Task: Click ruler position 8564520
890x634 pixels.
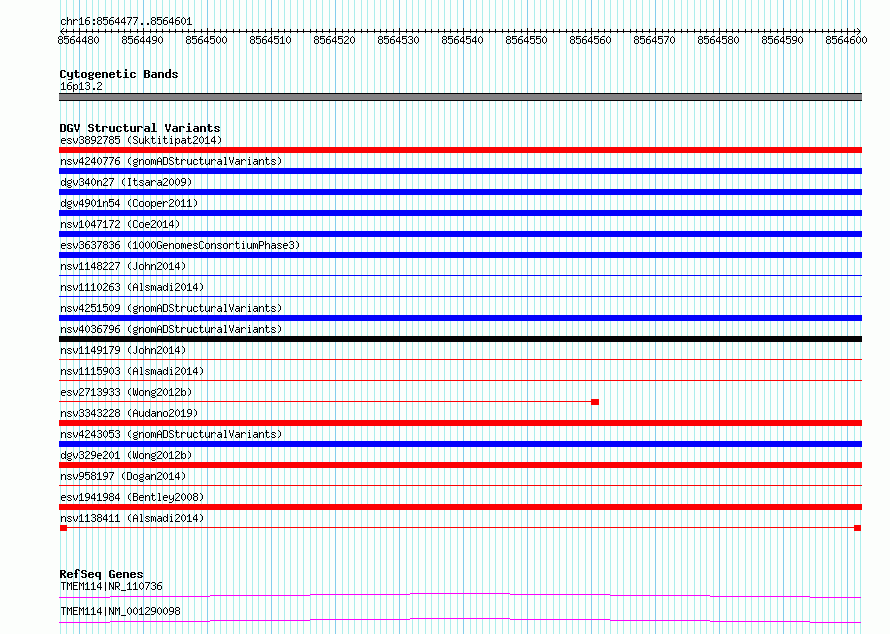Action: (x=334, y=40)
